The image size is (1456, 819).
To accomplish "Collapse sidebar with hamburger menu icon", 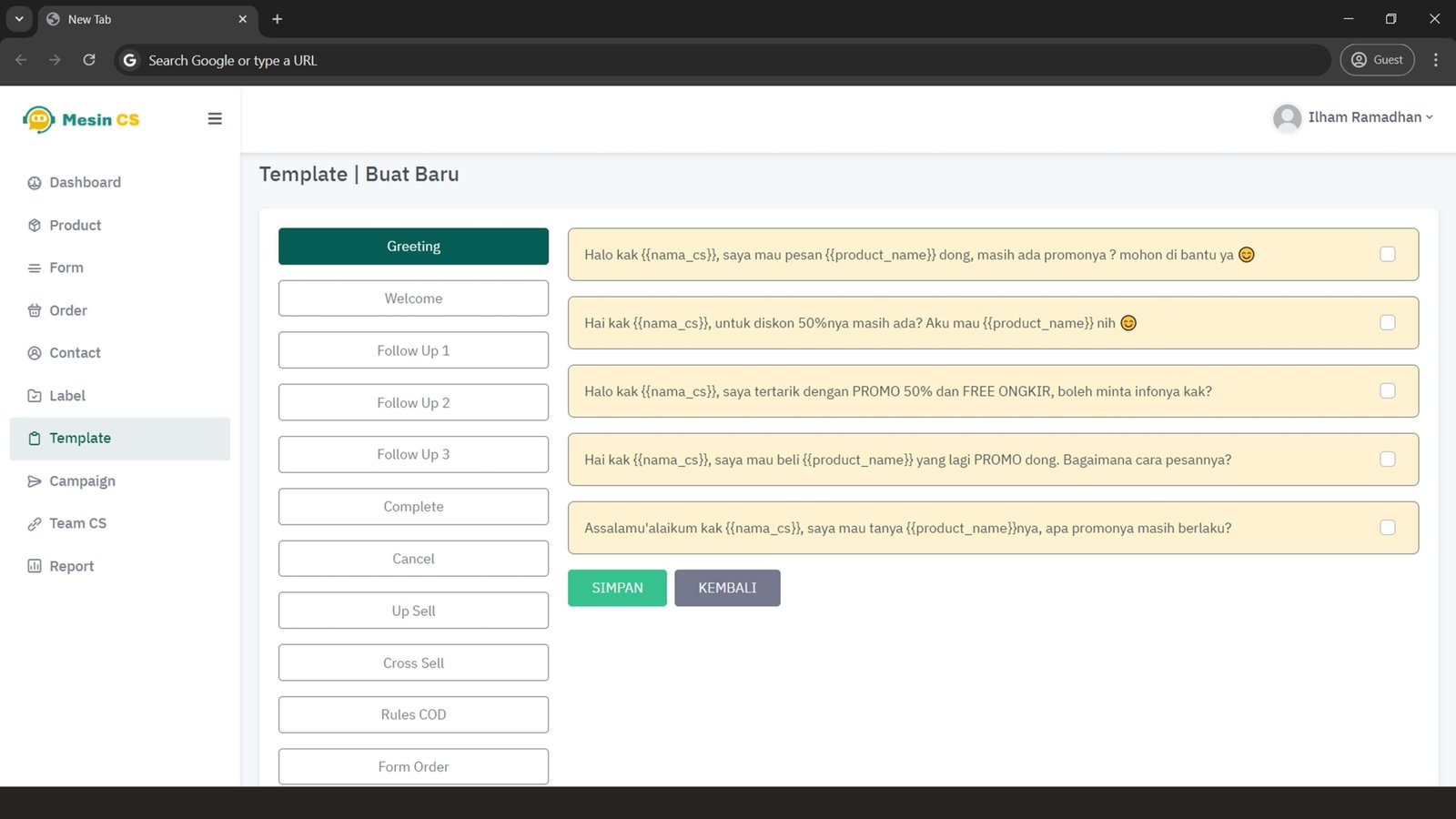I will click(x=215, y=119).
